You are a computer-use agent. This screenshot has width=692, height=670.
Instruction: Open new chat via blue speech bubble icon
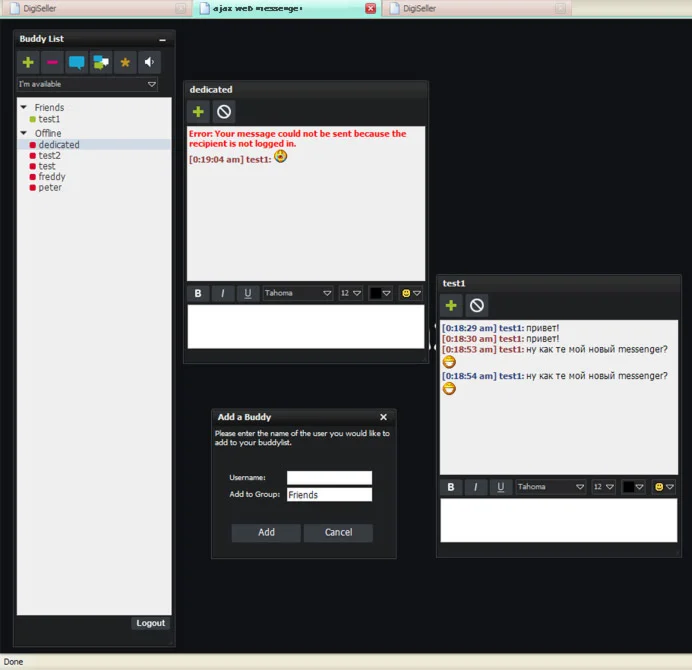pos(77,62)
